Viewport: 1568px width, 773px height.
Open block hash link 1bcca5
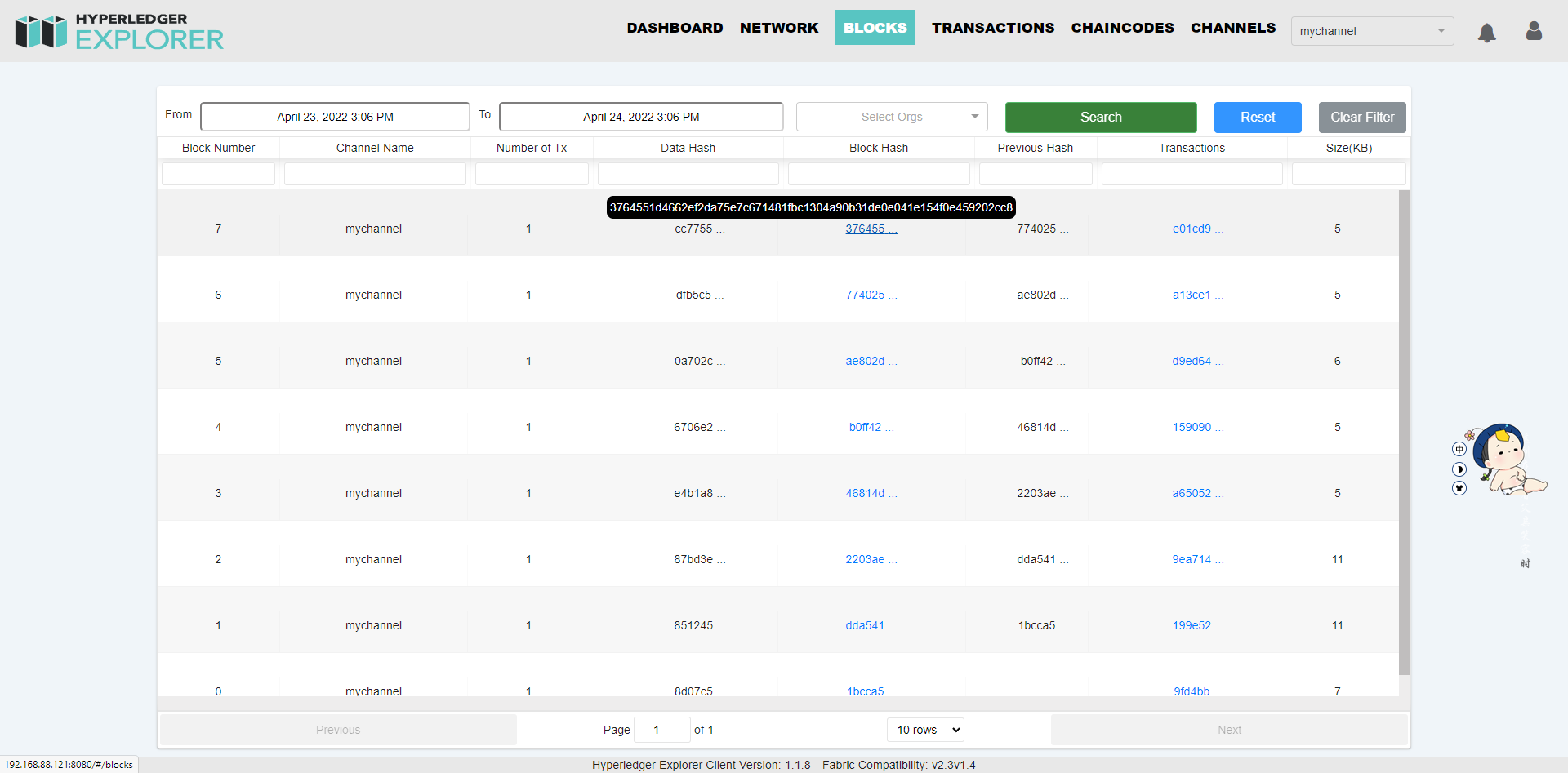pos(871,691)
